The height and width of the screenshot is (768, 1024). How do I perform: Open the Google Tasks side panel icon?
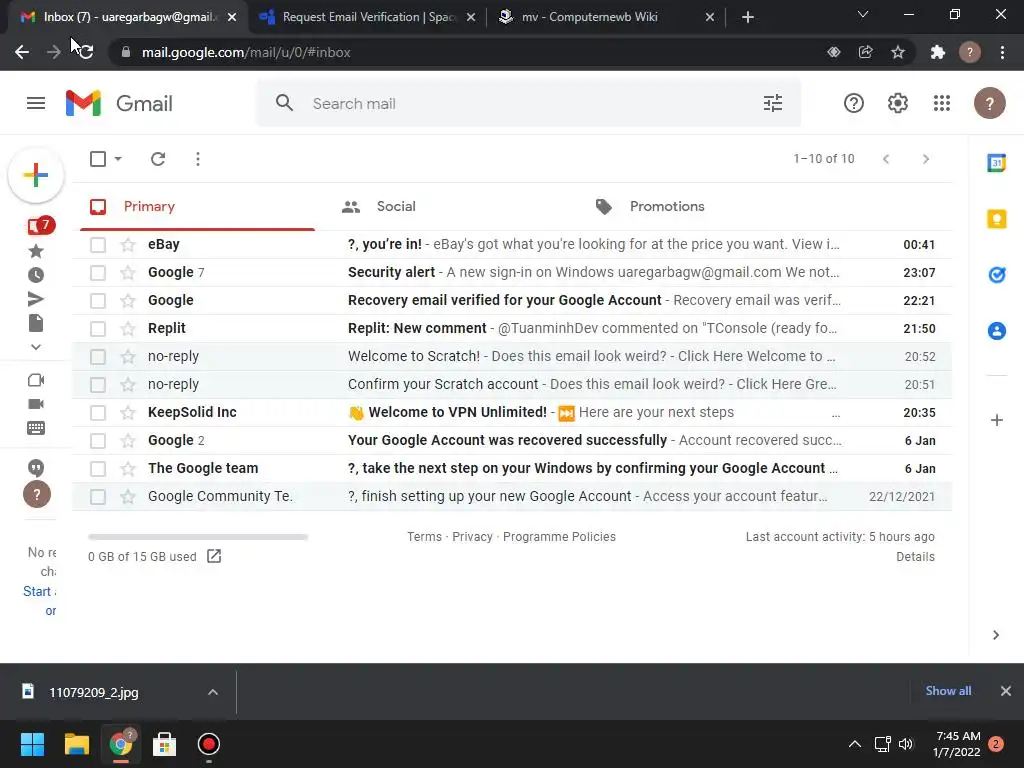[997, 275]
